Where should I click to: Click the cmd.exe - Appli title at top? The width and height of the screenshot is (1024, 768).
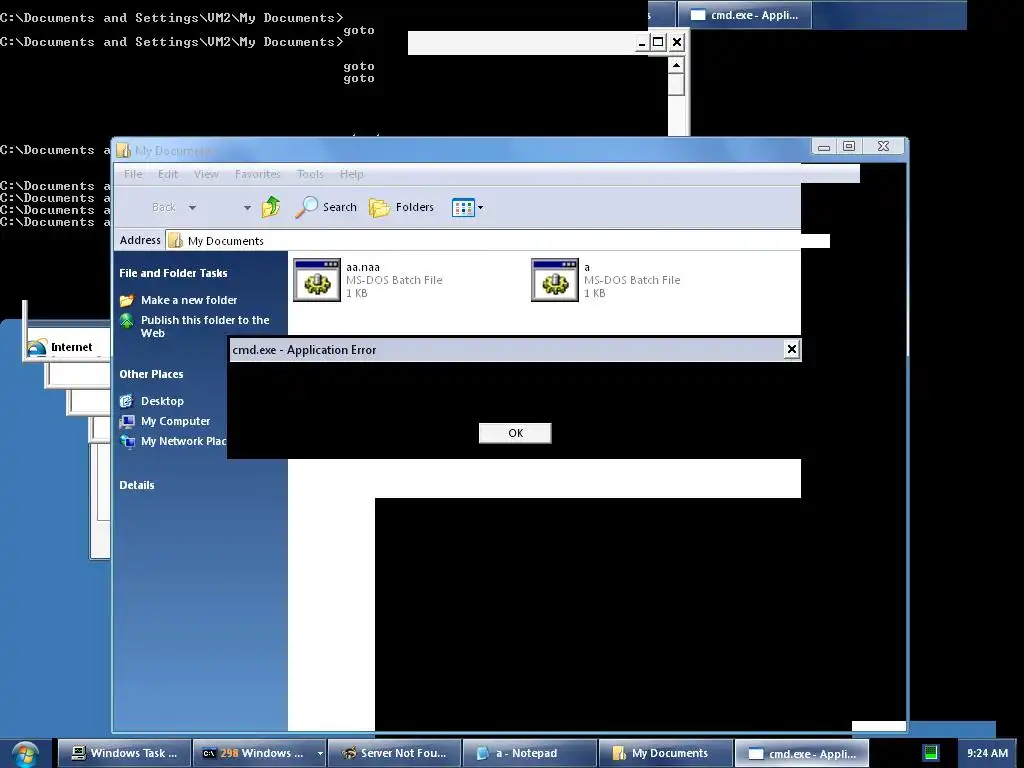pyautogui.click(x=744, y=14)
